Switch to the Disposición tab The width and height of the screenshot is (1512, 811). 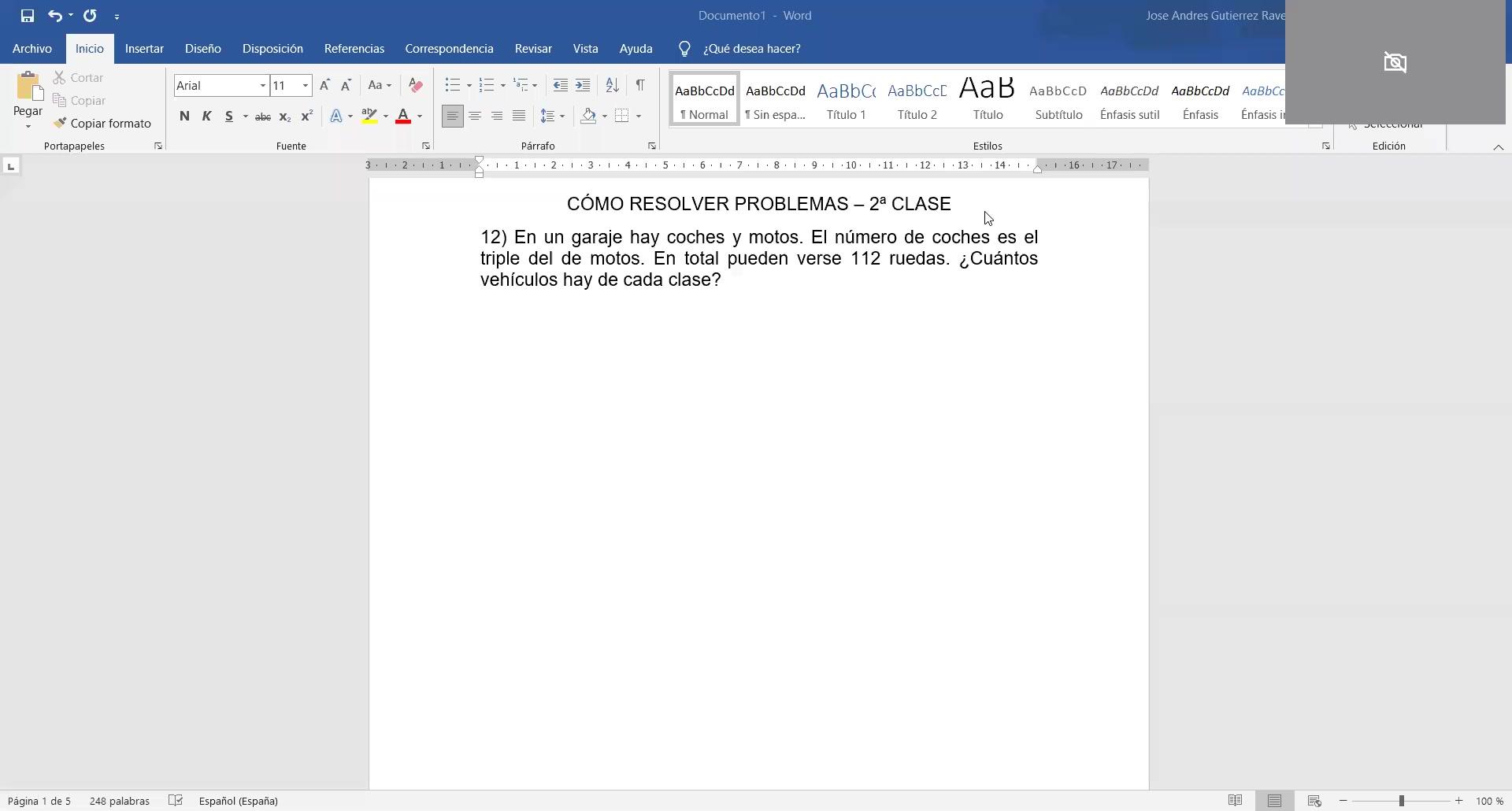[x=272, y=49]
